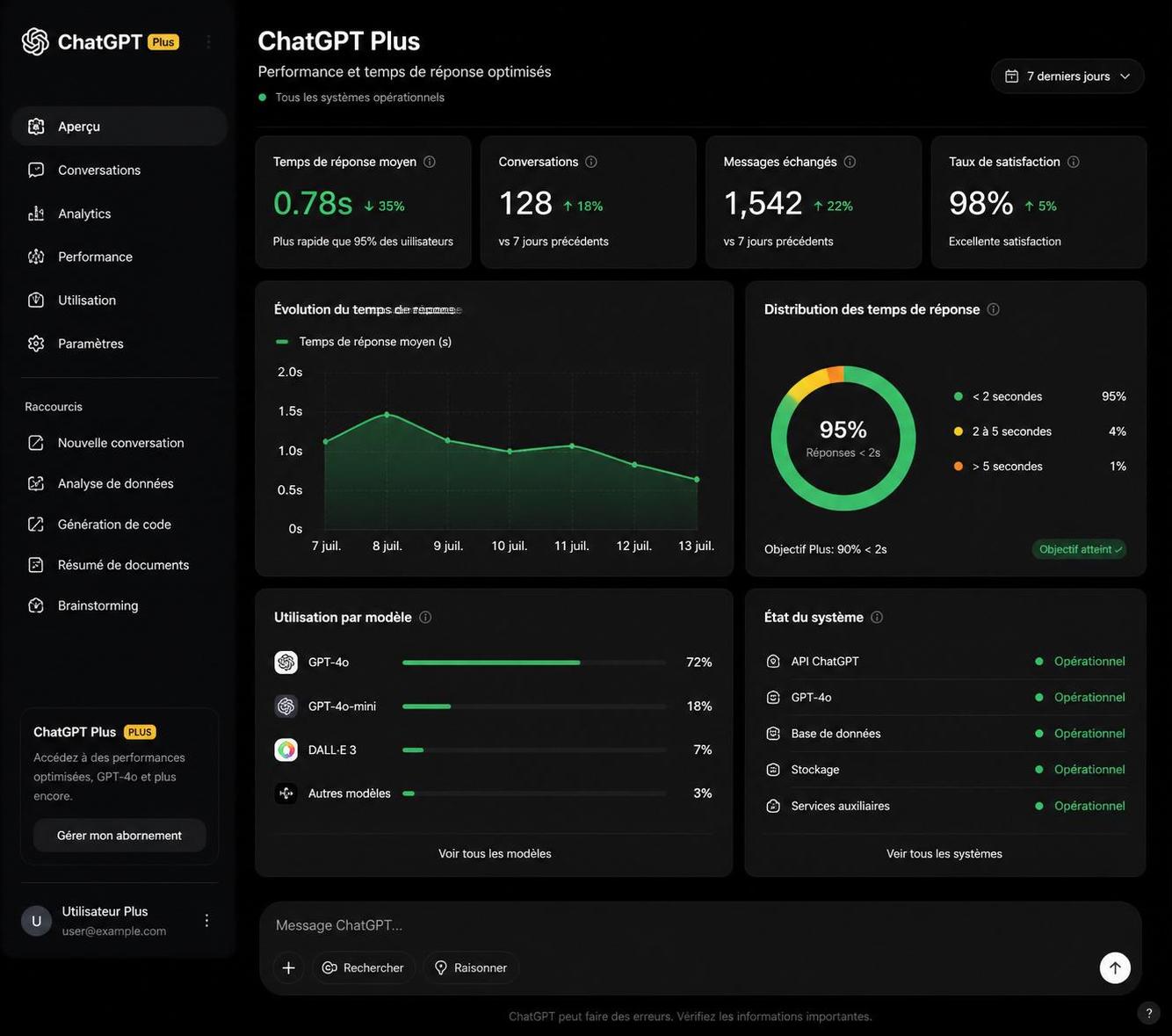Open the Utilisateur Plus account menu

tap(206, 920)
